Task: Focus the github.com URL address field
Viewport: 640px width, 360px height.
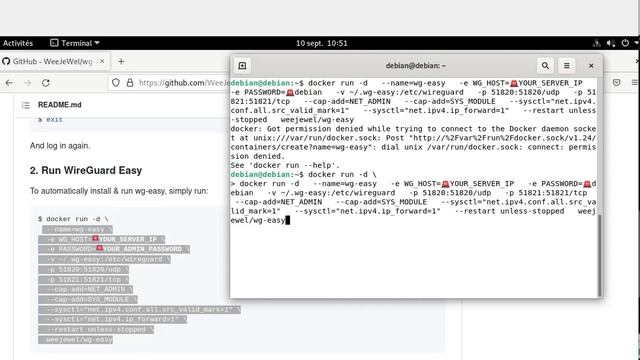Action: click(184, 83)
